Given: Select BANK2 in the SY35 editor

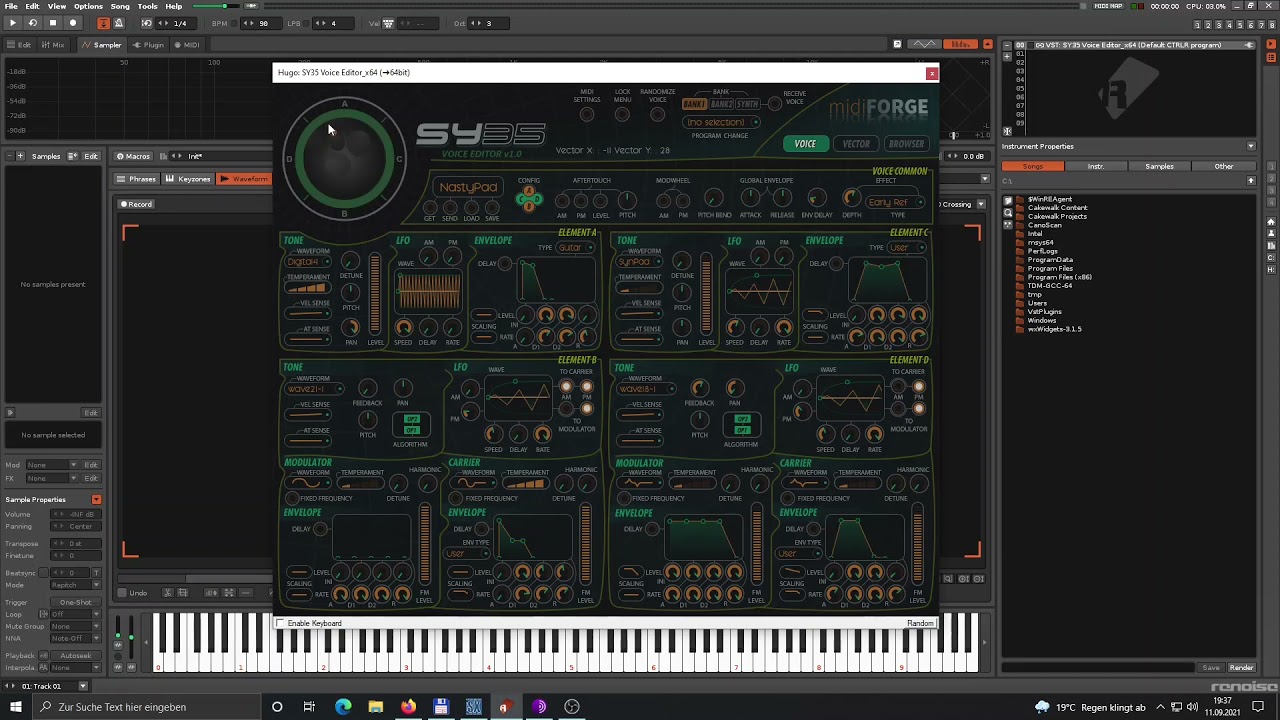Looking at the screenshot, I should click(x=721, y=104).
